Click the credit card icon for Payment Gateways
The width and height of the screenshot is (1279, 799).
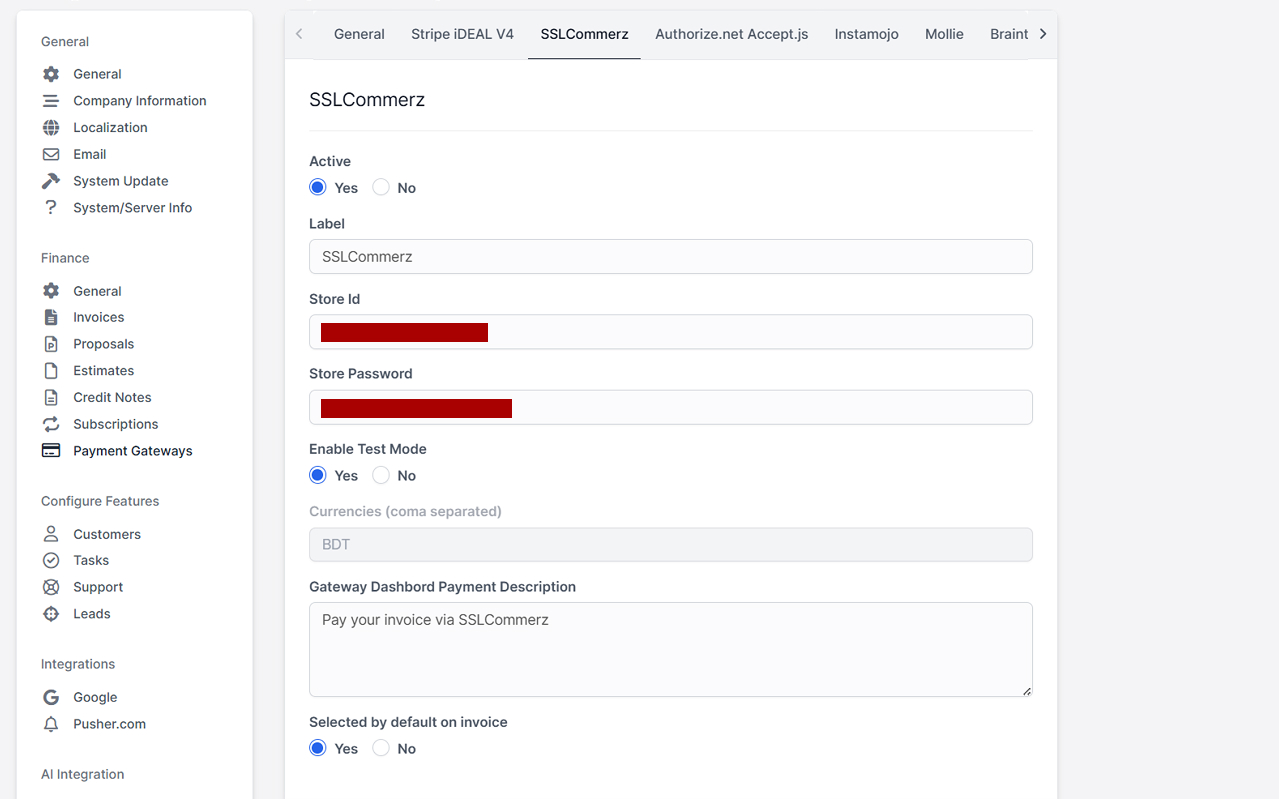pyautogui.click(x=51, y=451)
